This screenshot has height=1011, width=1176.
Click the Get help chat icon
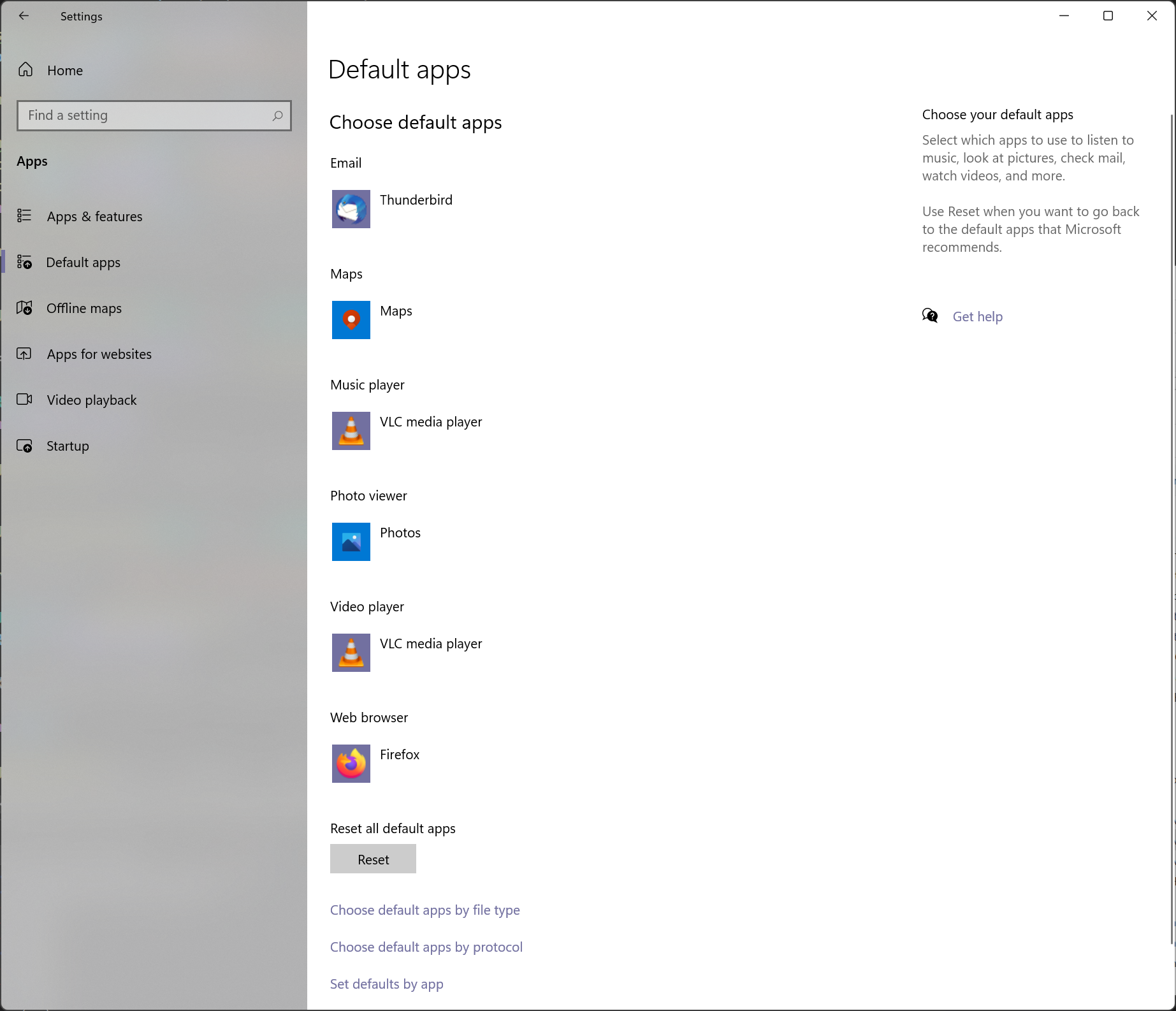point(930,315)
